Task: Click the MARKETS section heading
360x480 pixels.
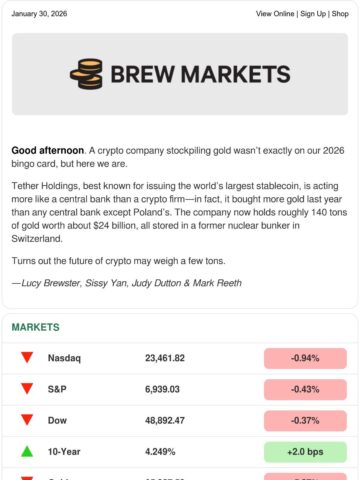Action: (36, 327)
